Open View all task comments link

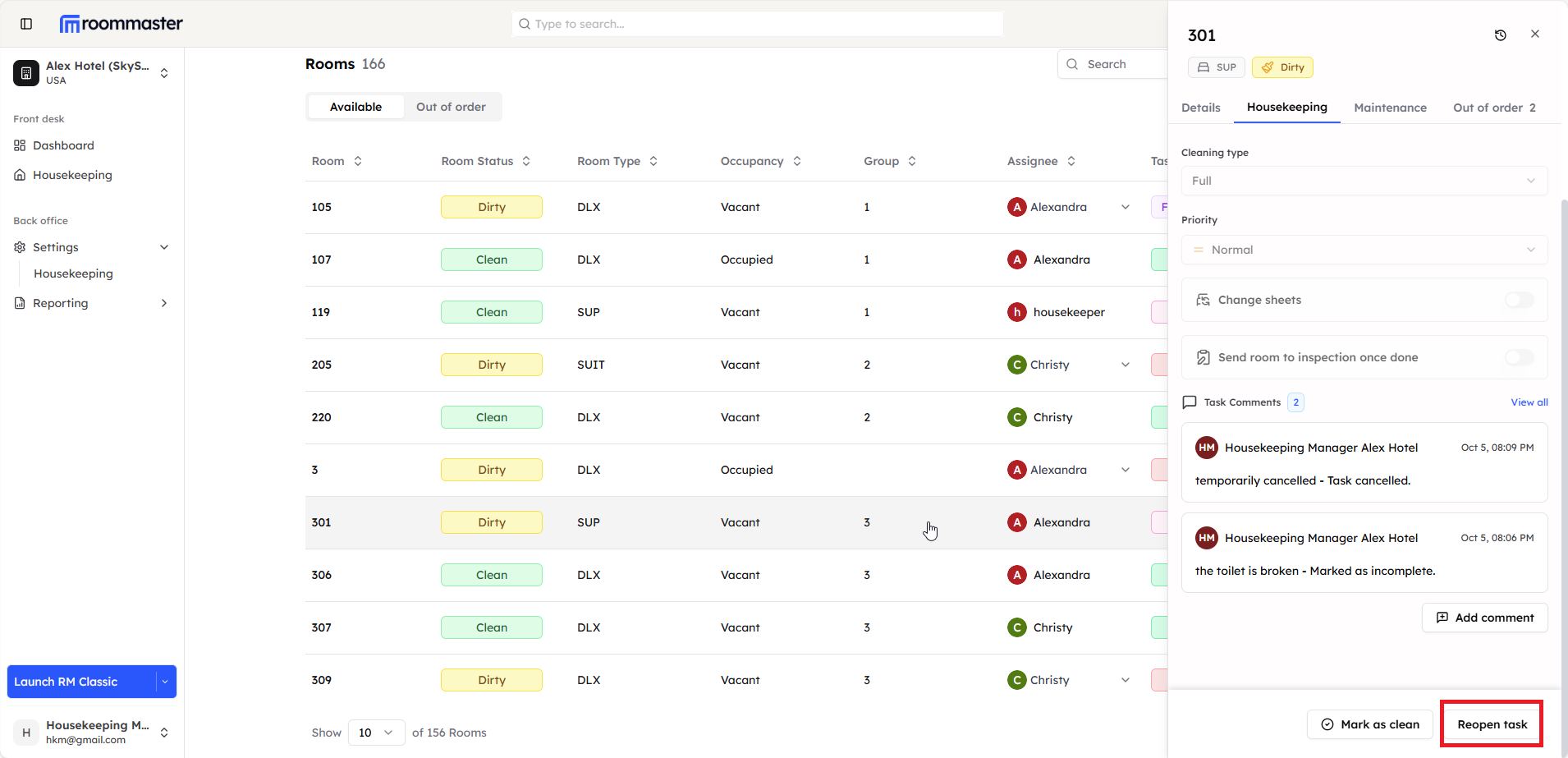point(1529,402)
